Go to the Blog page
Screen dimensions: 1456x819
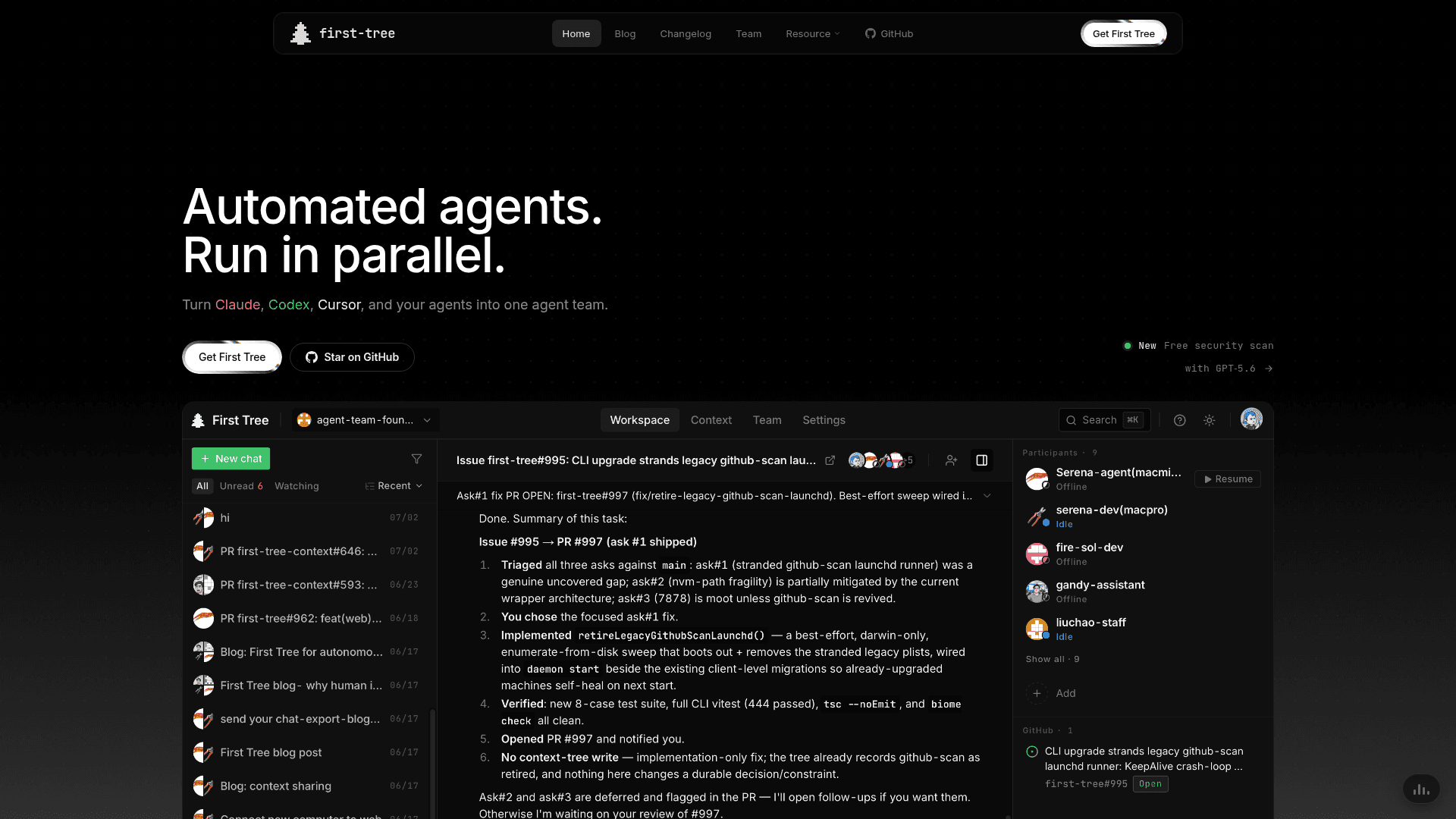tap(625, 33)
